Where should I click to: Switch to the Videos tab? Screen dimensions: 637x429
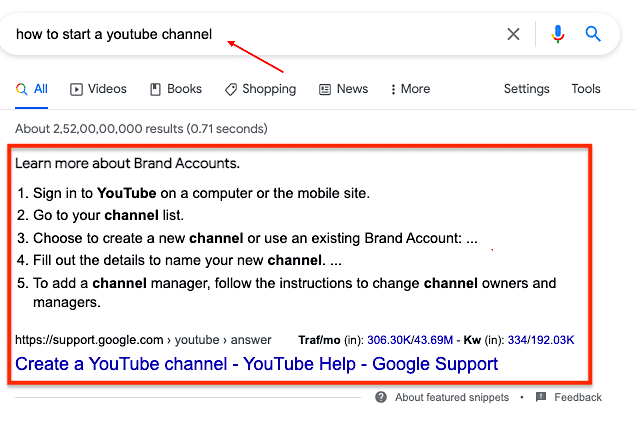pyautogui.click(x=98, y=89)
